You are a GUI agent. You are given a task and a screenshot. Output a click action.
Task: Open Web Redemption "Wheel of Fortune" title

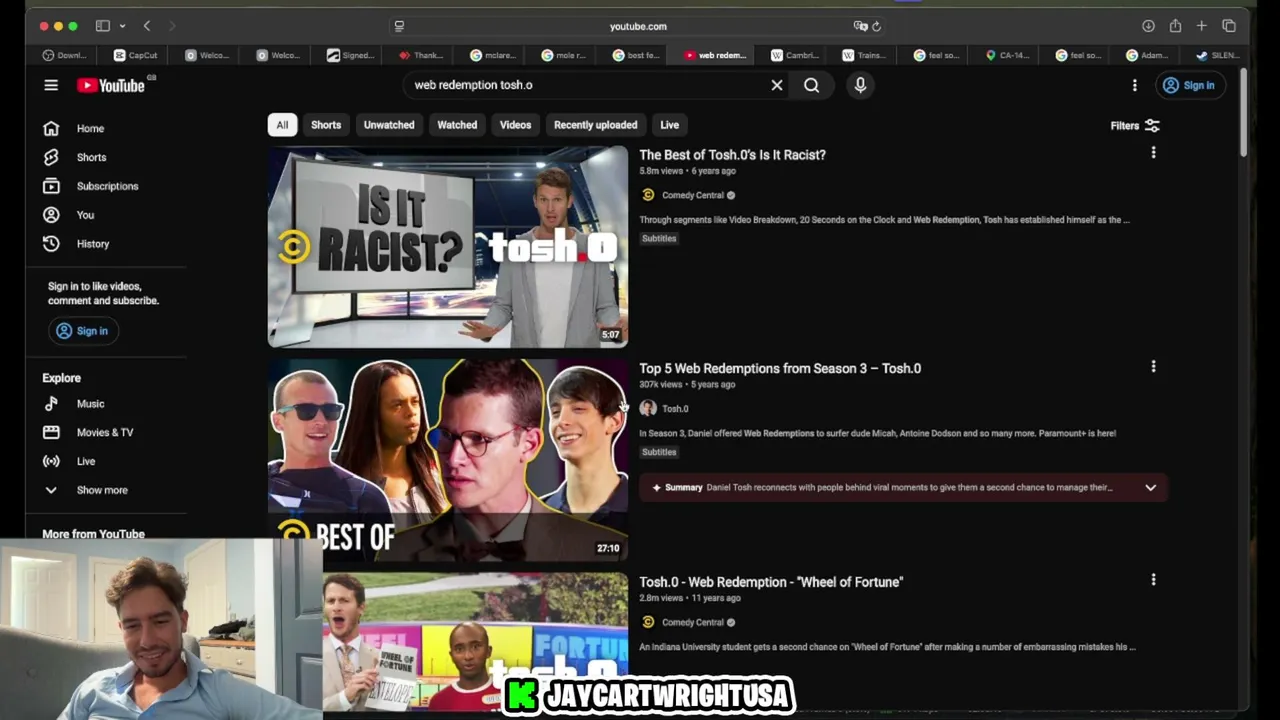coord(771,582)
